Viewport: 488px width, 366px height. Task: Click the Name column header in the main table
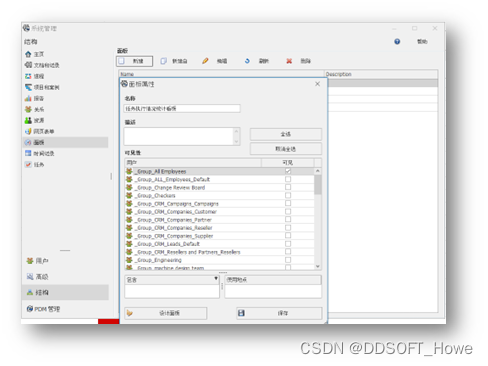tap(221, 74)
